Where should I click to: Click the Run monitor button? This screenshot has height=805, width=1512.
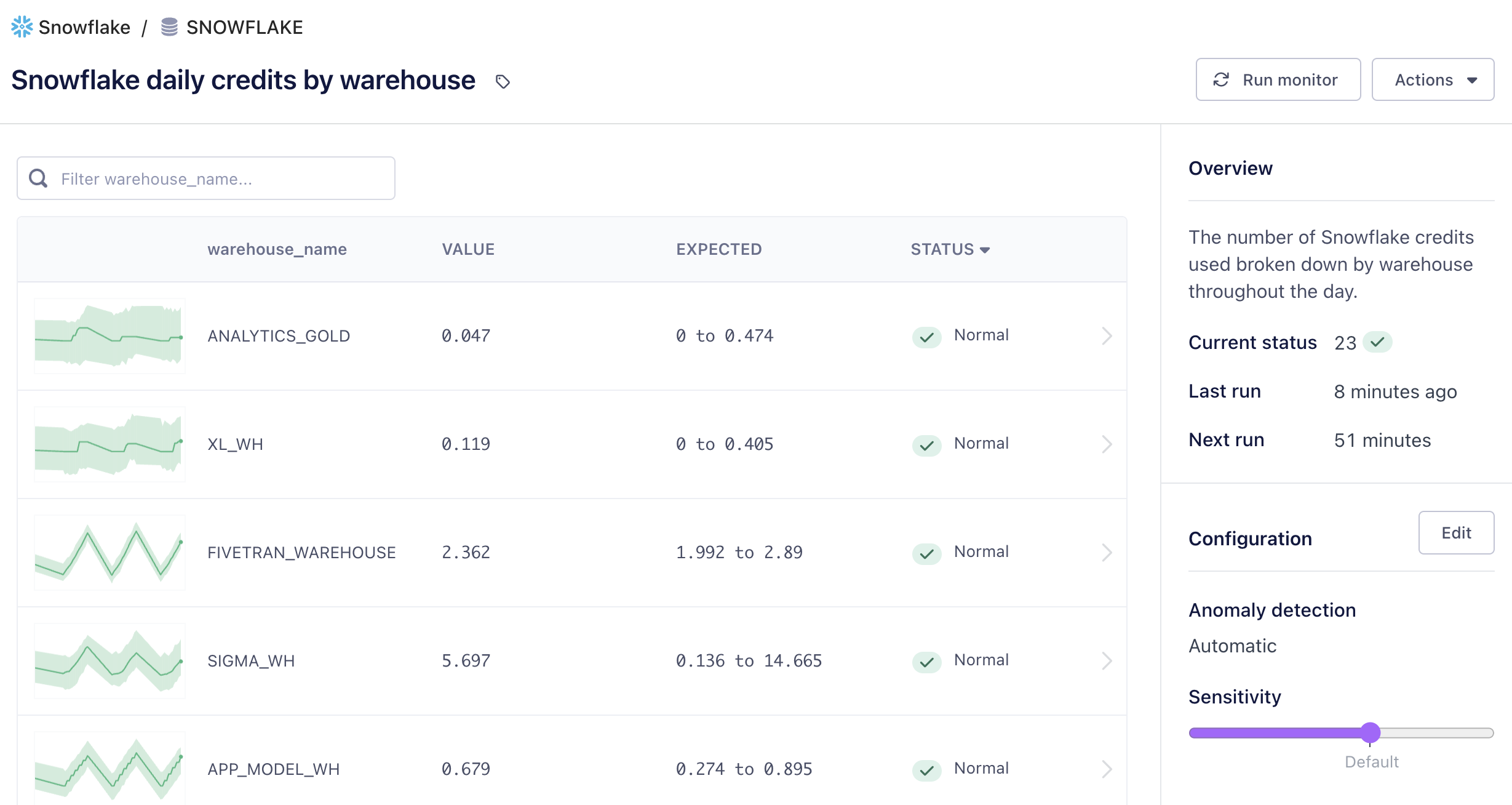point(1278,79)
